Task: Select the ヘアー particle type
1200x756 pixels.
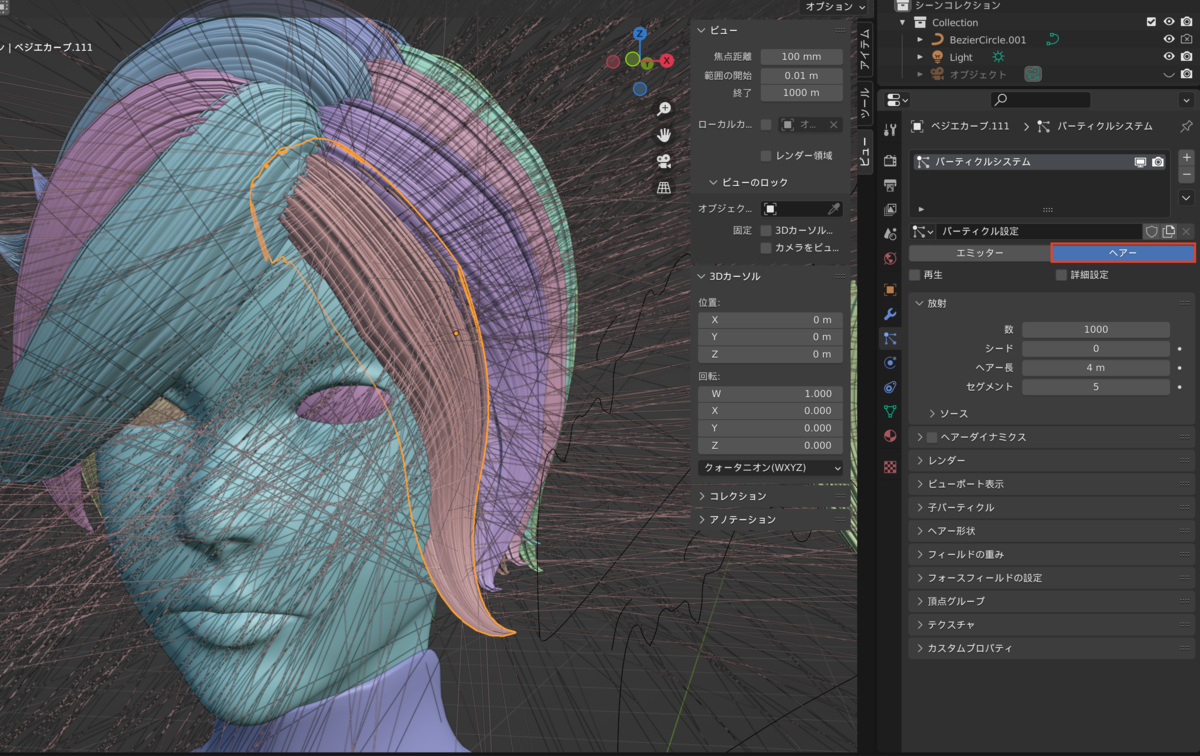Action: tap(1123, 253)
